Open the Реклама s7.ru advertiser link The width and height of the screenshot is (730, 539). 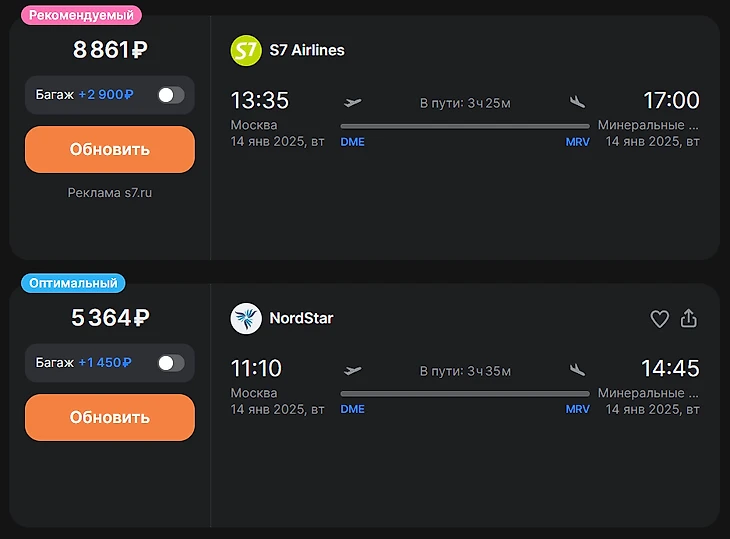pyautogui.click(x=110, y=192)
